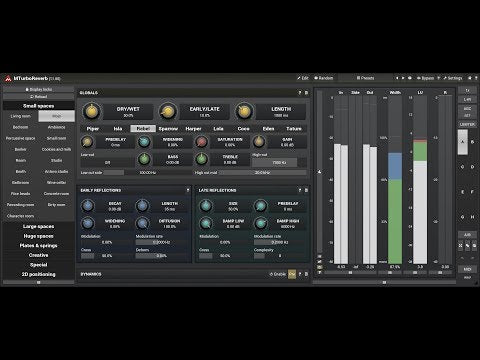Select the Isla algorithm tab
This screenshot has height=360, width=480.
coord(118,129)
